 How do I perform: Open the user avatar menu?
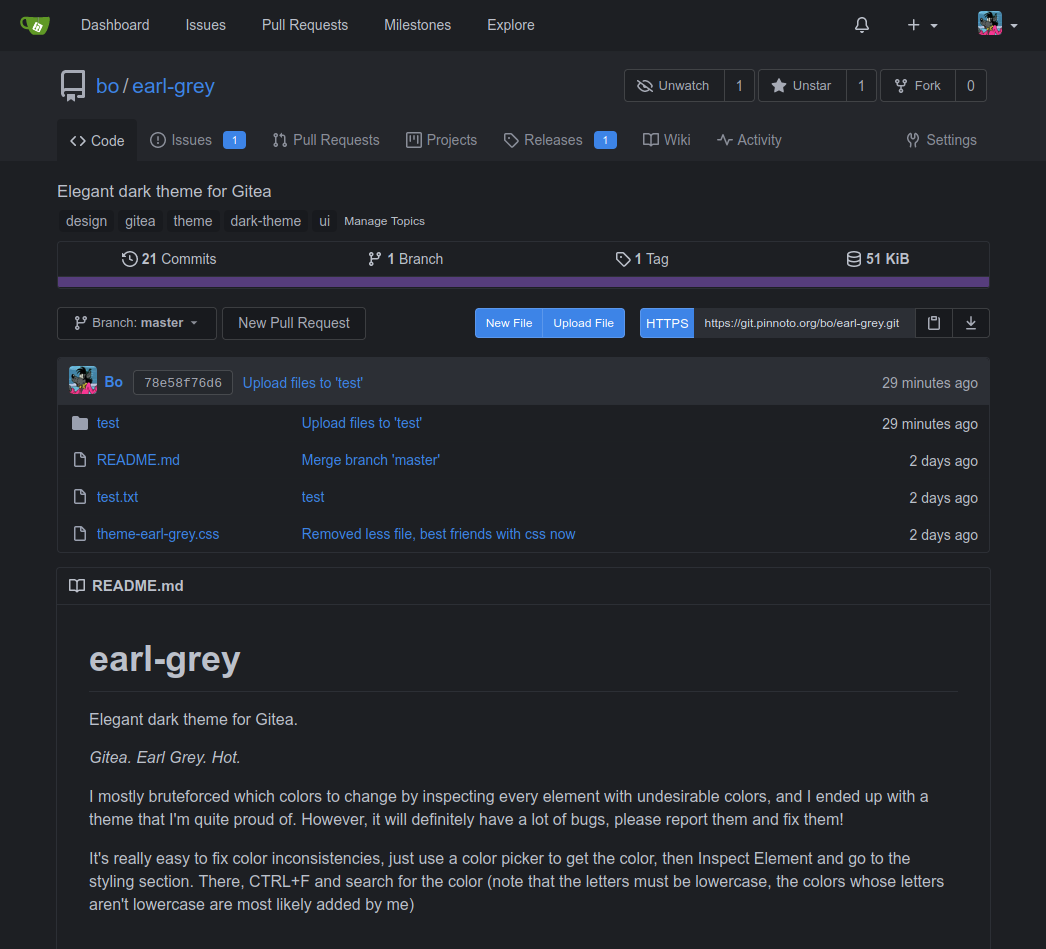[997, 25]
